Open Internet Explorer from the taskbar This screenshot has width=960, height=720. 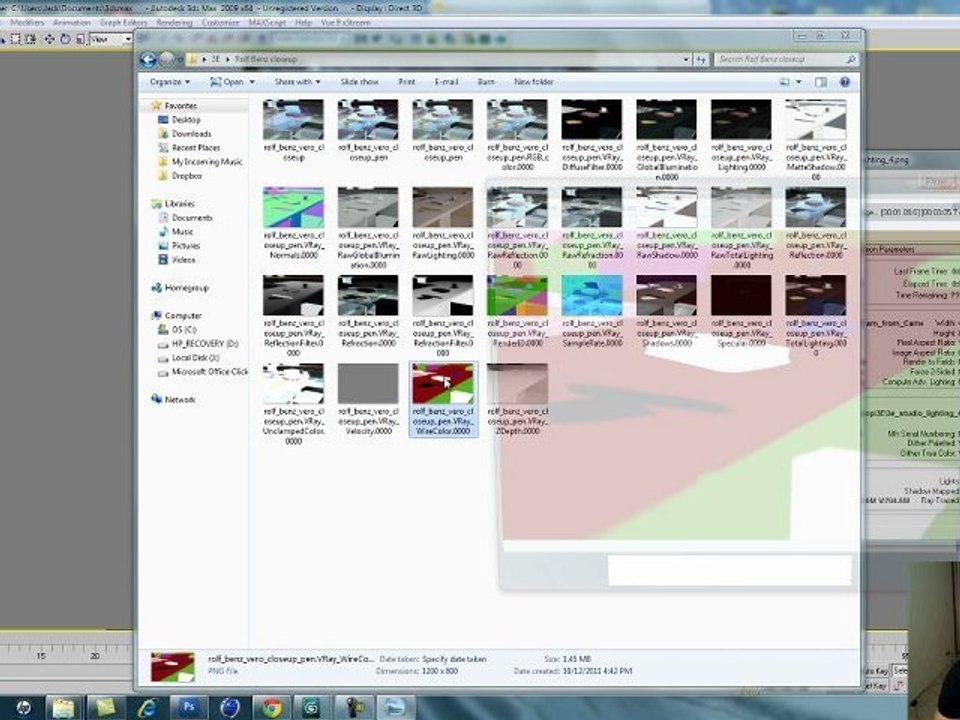click(x=147, y=708)
